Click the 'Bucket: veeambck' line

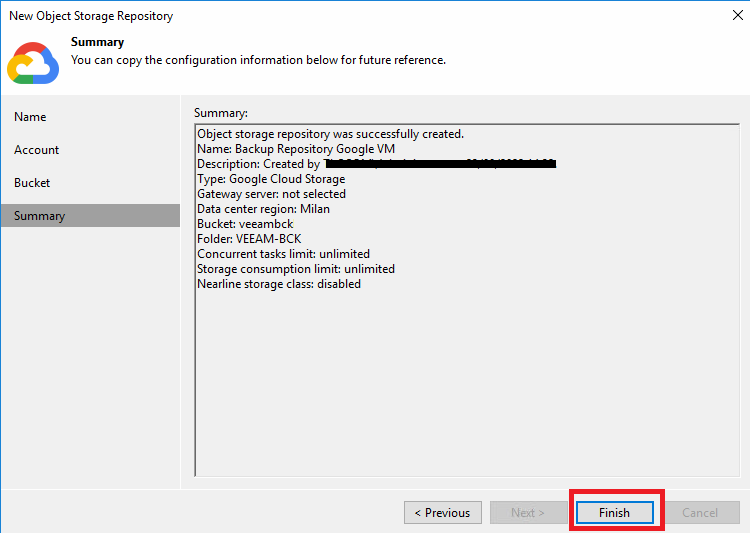tap(245, 224)
